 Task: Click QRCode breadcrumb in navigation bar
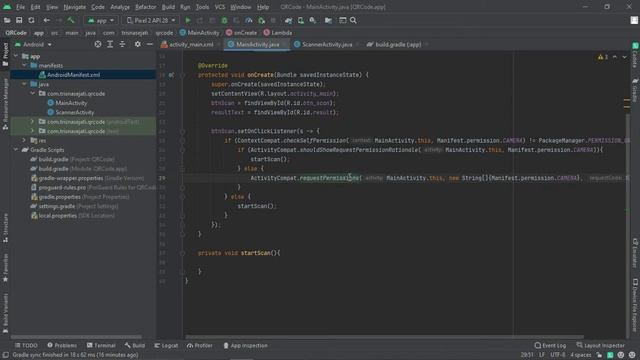coord(16,33)
